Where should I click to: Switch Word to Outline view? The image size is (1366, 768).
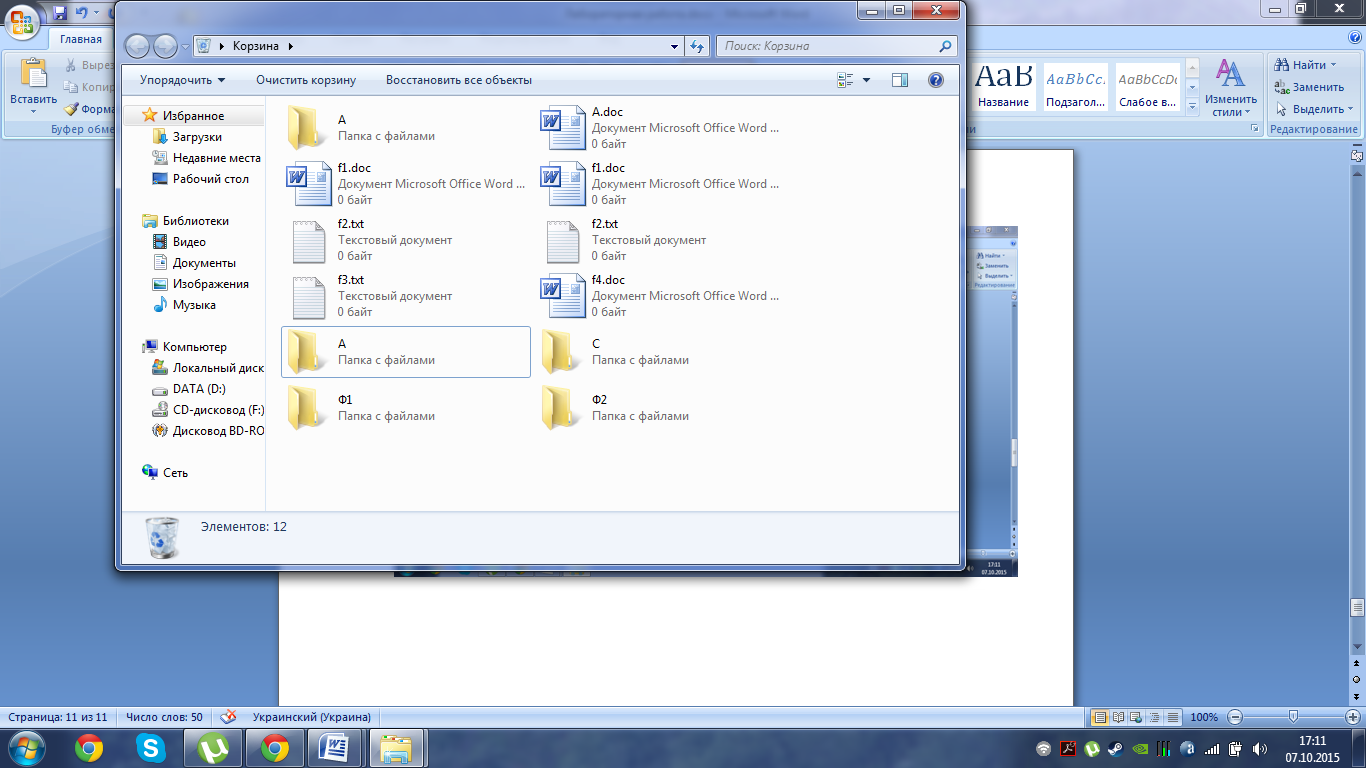tap(1154, 717)
